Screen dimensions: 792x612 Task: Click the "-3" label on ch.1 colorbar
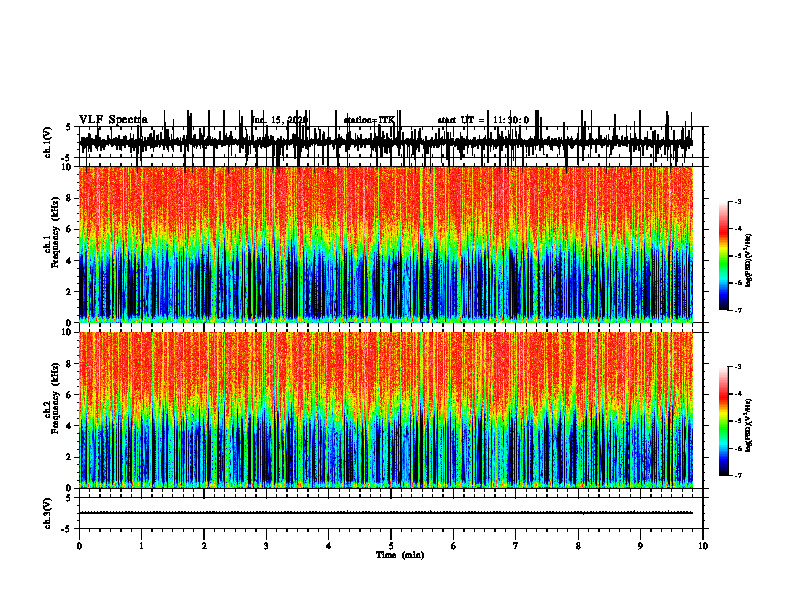pyautogui.click(x=737, y=202)
